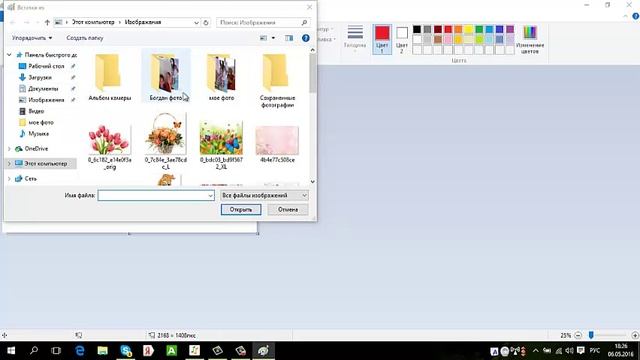Select the tulips image 0_6c182_e14e0f3a_orig
Screen dimensions: 640x360
[x=109, y=147]
